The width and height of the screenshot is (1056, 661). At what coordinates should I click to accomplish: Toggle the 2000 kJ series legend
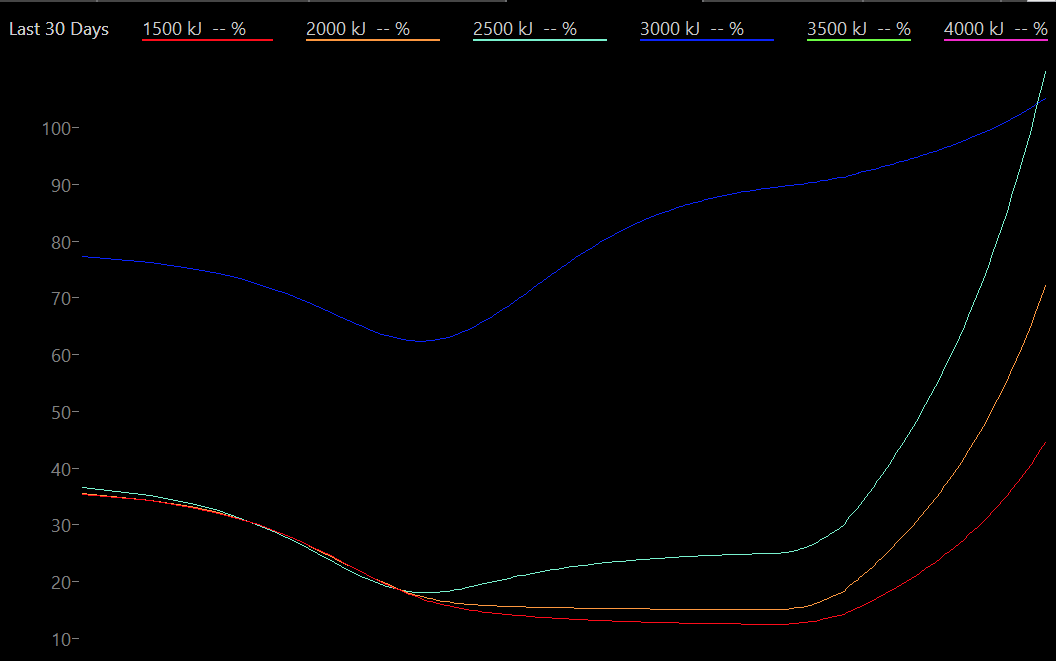(358, 29)
